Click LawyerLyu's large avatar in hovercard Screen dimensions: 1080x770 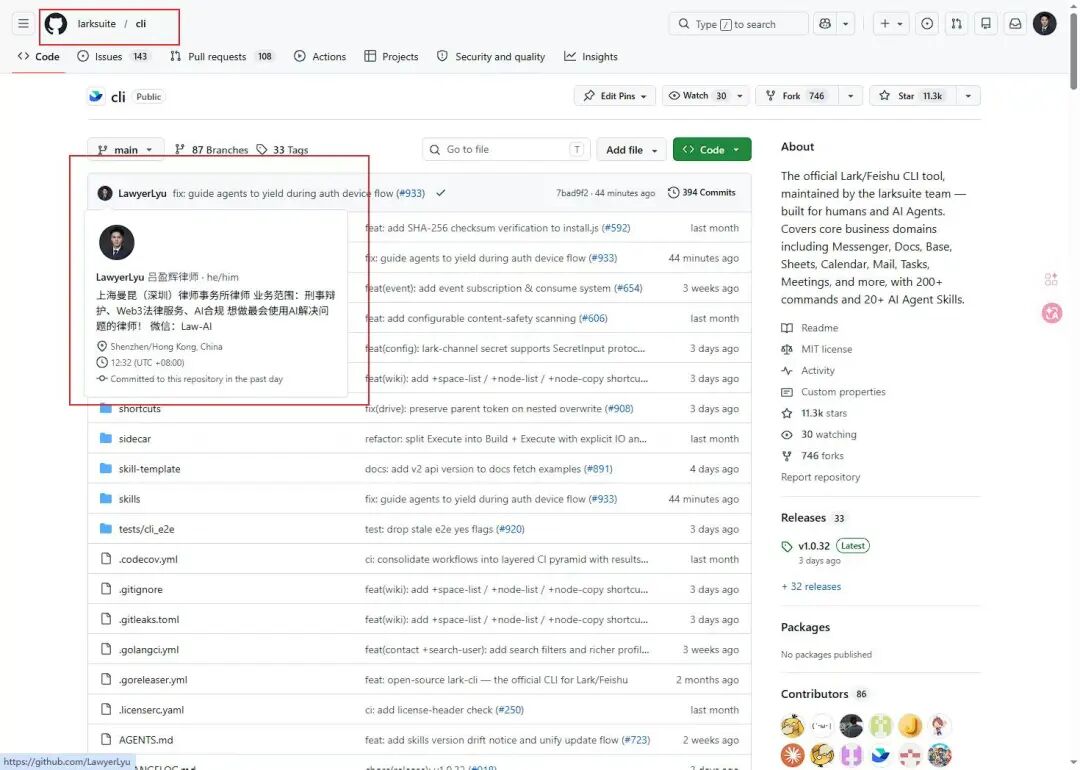(116, 242)
